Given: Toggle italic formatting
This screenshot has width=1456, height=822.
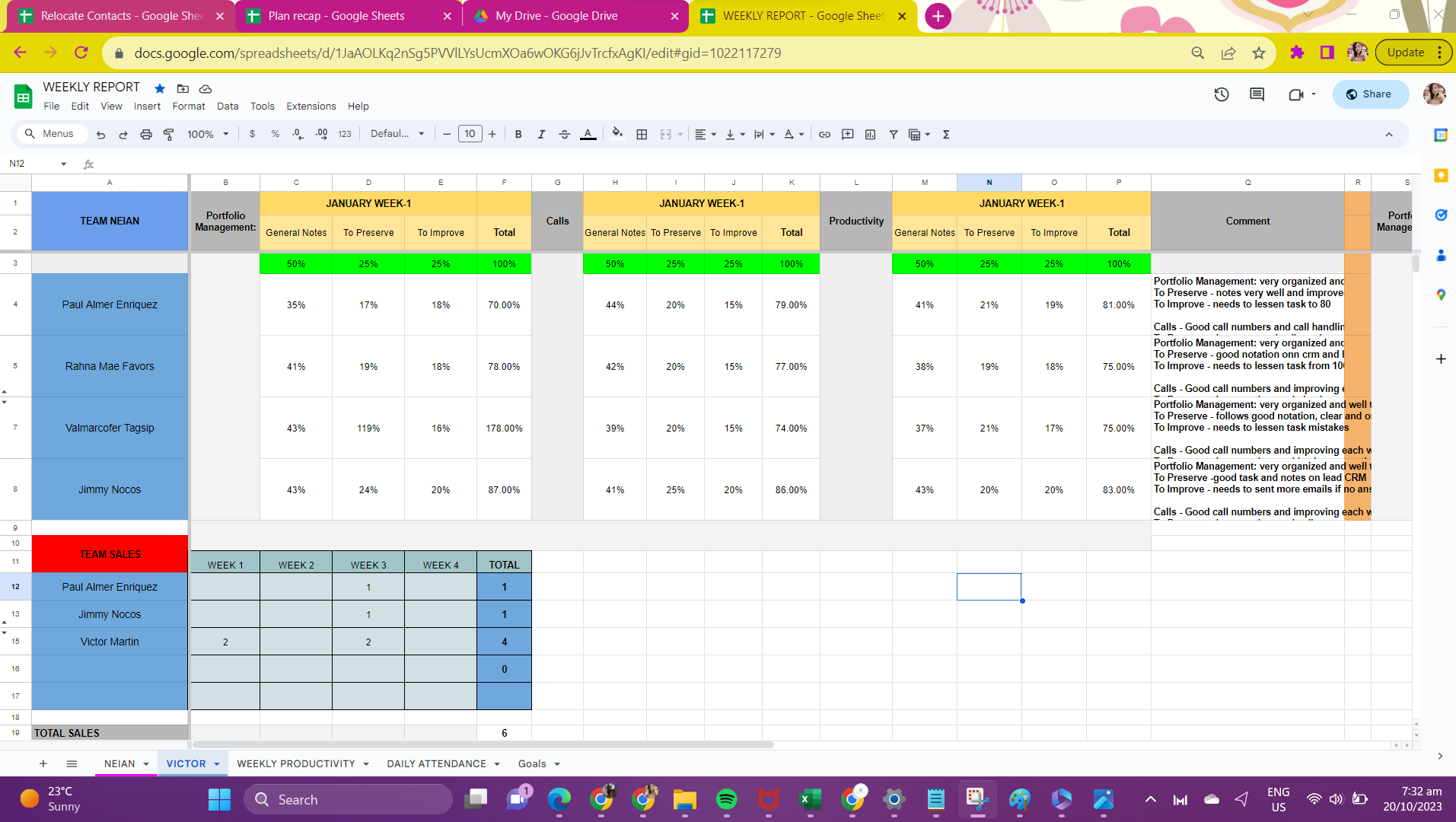Looking at the screenshot, I should [541, 134].
